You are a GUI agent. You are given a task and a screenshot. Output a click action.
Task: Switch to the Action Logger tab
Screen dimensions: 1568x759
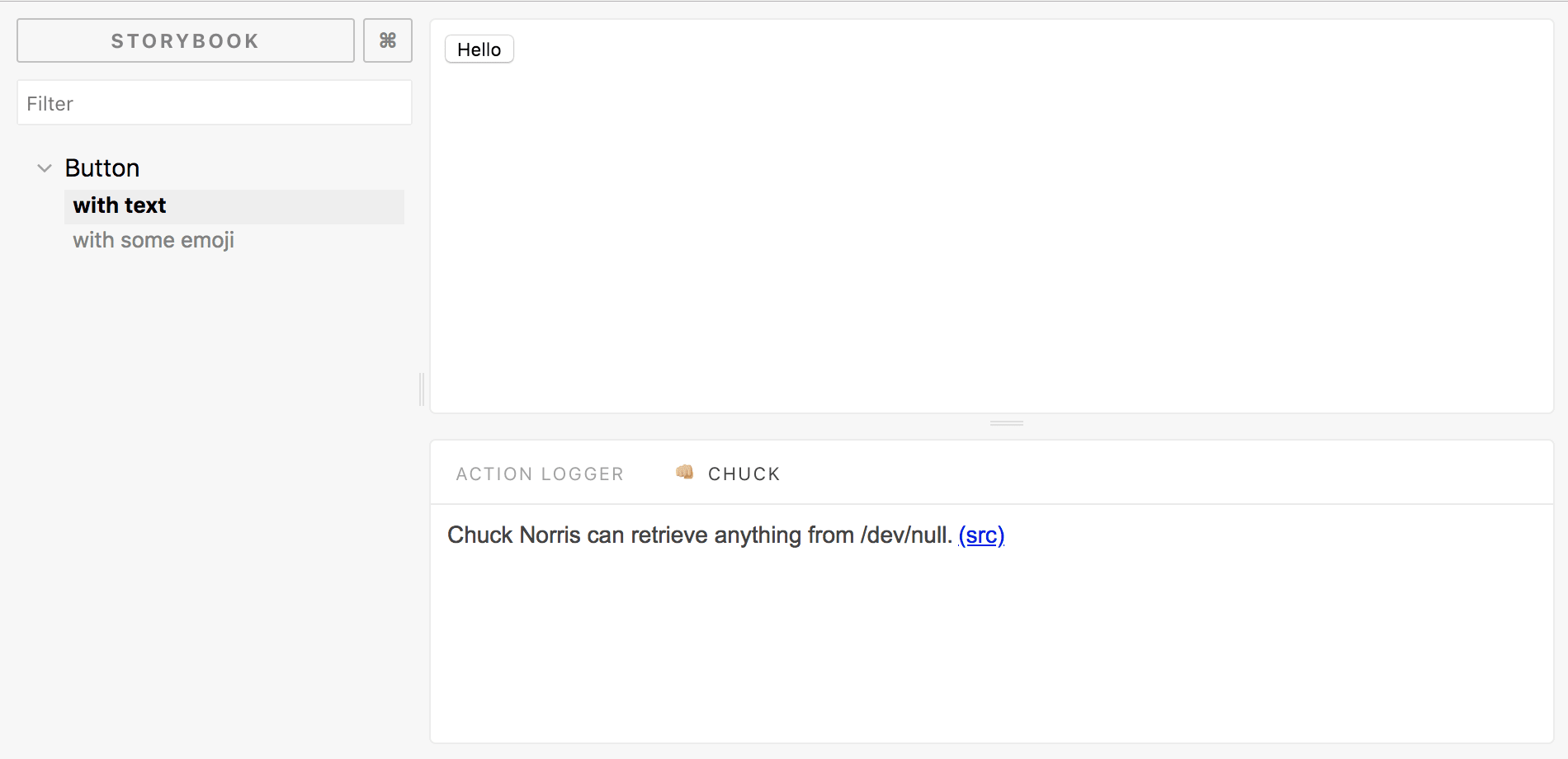tap(540, 474)
